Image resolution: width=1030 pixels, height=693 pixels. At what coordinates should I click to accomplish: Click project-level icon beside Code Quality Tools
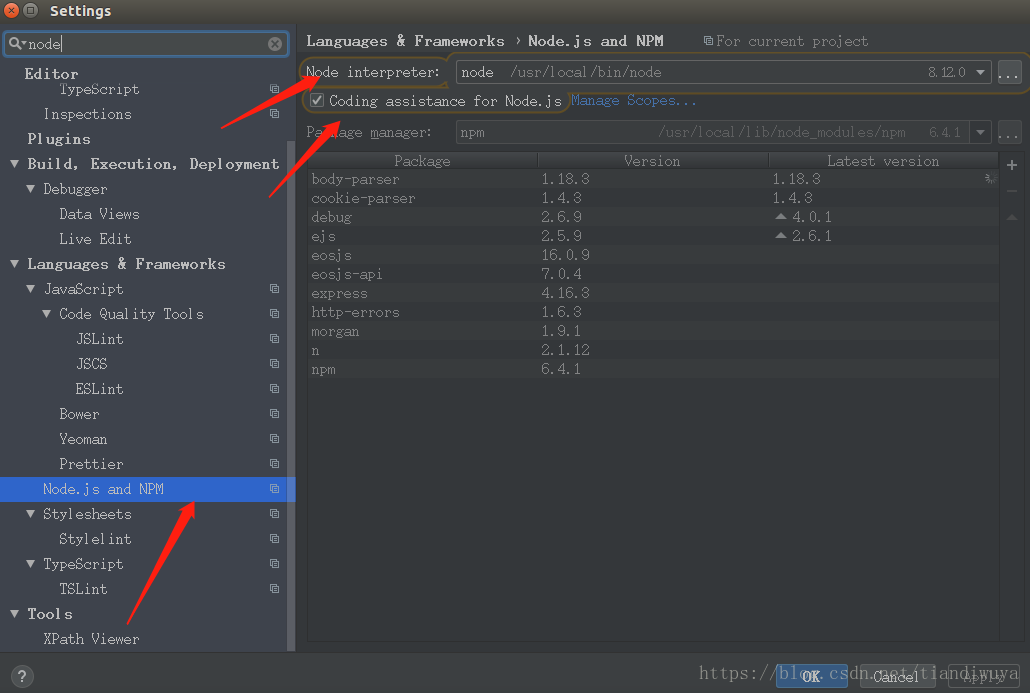275,313
